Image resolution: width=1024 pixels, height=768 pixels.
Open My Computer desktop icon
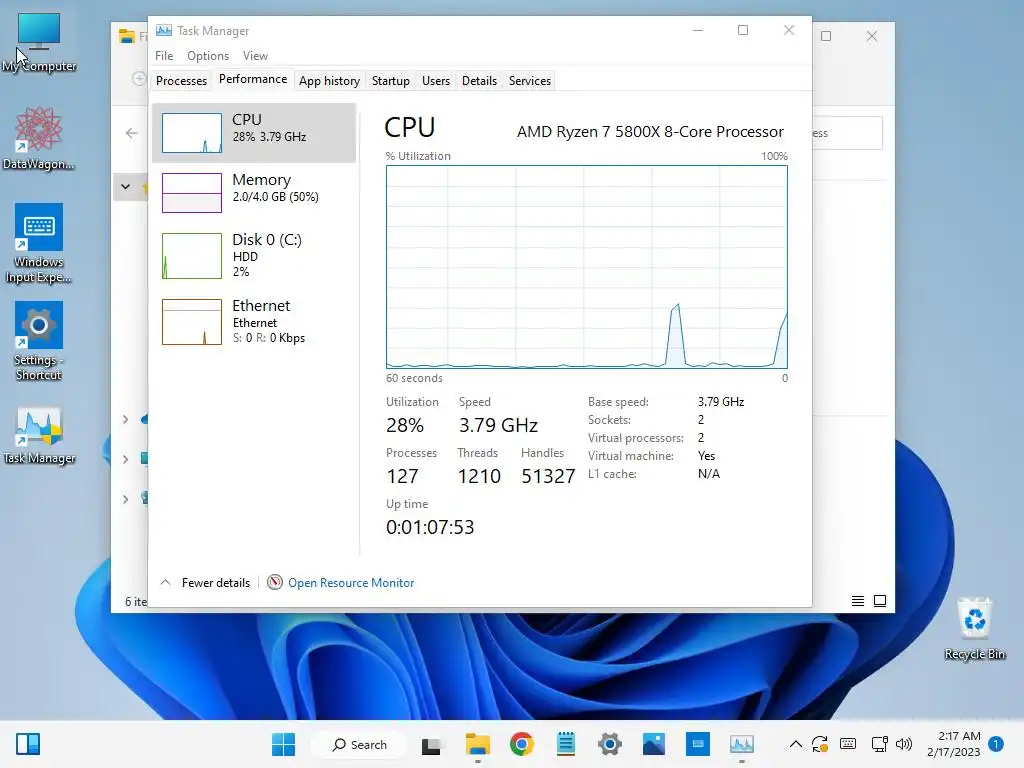tap(39, 42)
